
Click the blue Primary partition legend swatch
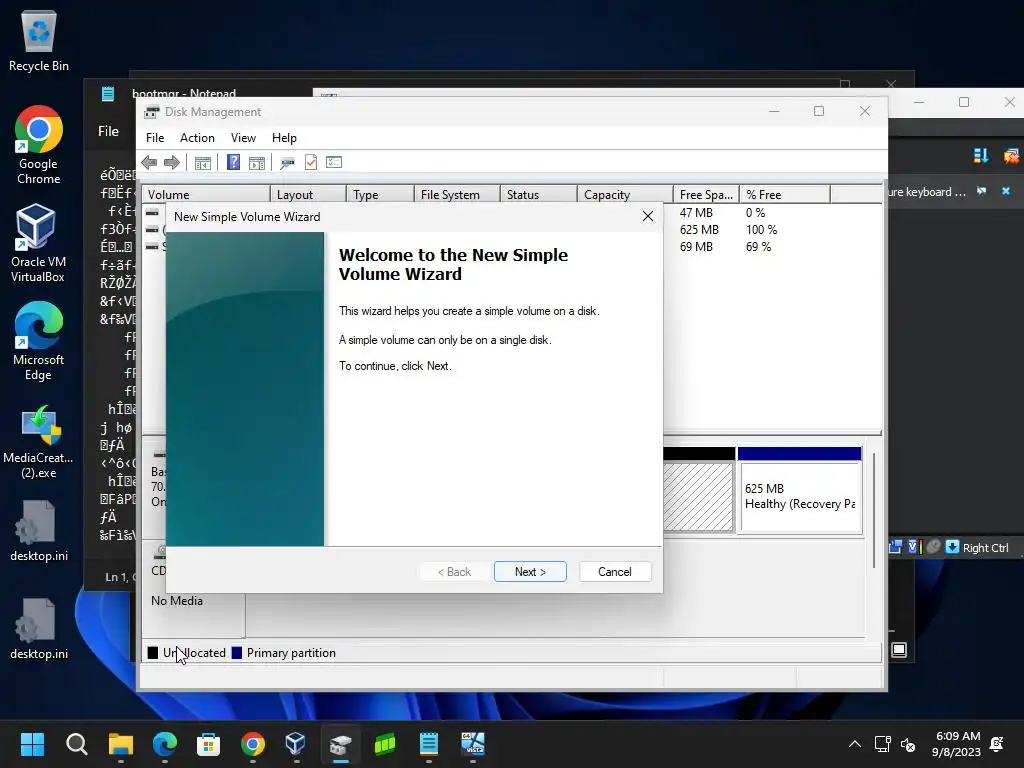237,652
